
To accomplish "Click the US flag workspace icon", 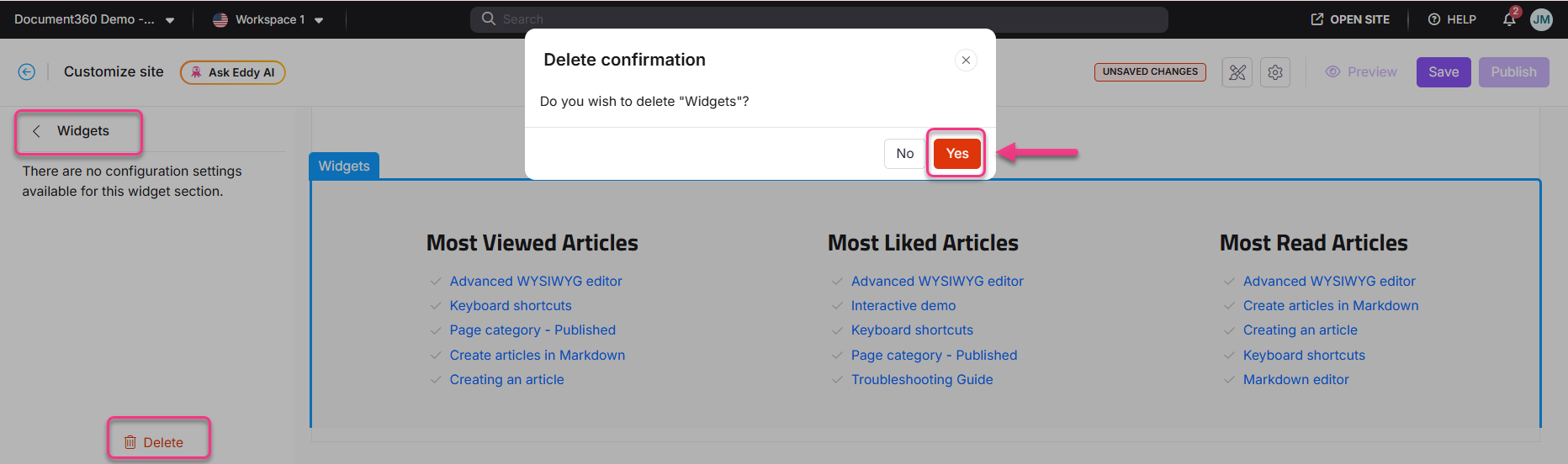I will [x=220, y=19].
